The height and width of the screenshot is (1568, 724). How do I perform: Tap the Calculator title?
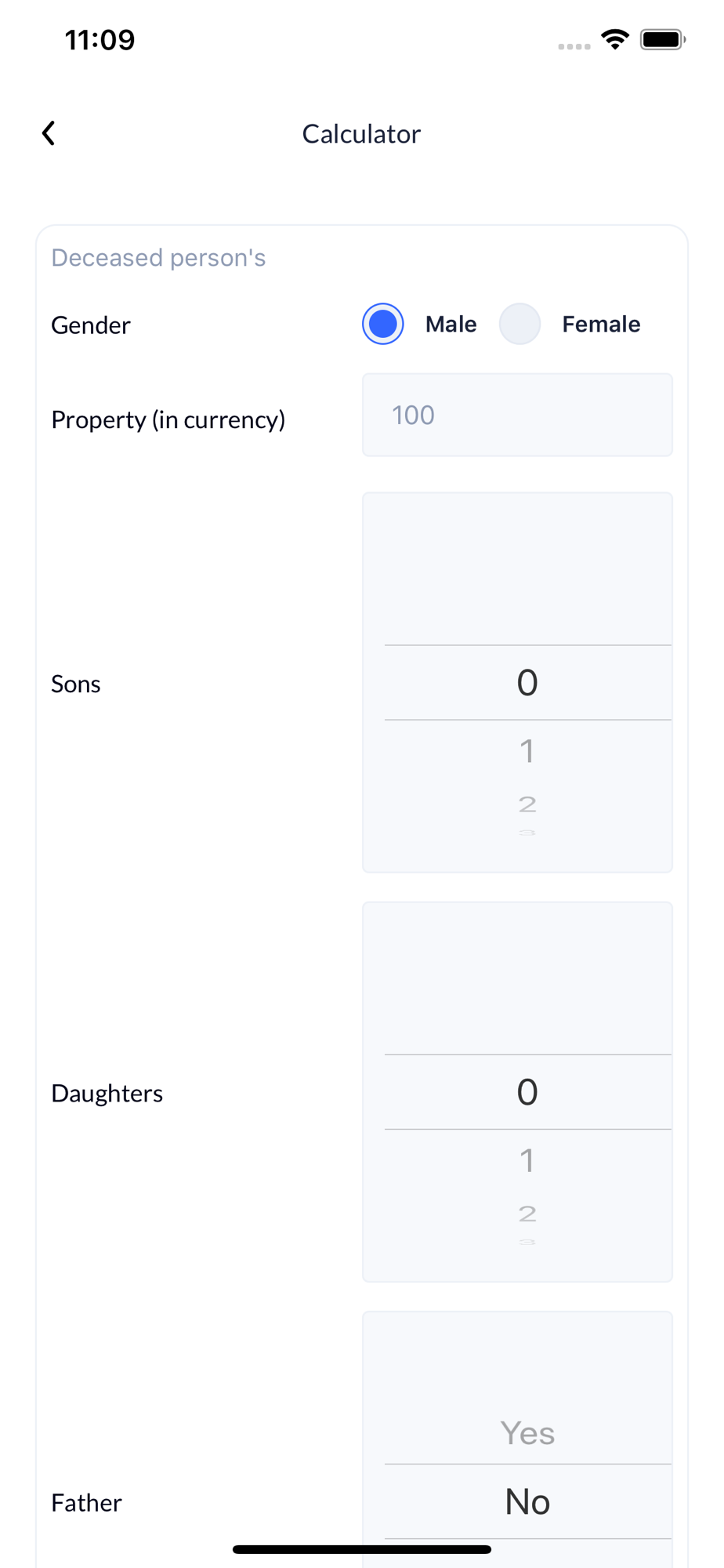[x=361, y=133]
